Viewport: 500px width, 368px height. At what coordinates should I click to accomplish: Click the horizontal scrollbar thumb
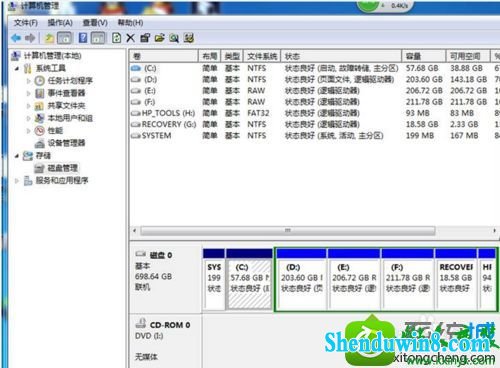pos(288,231)
